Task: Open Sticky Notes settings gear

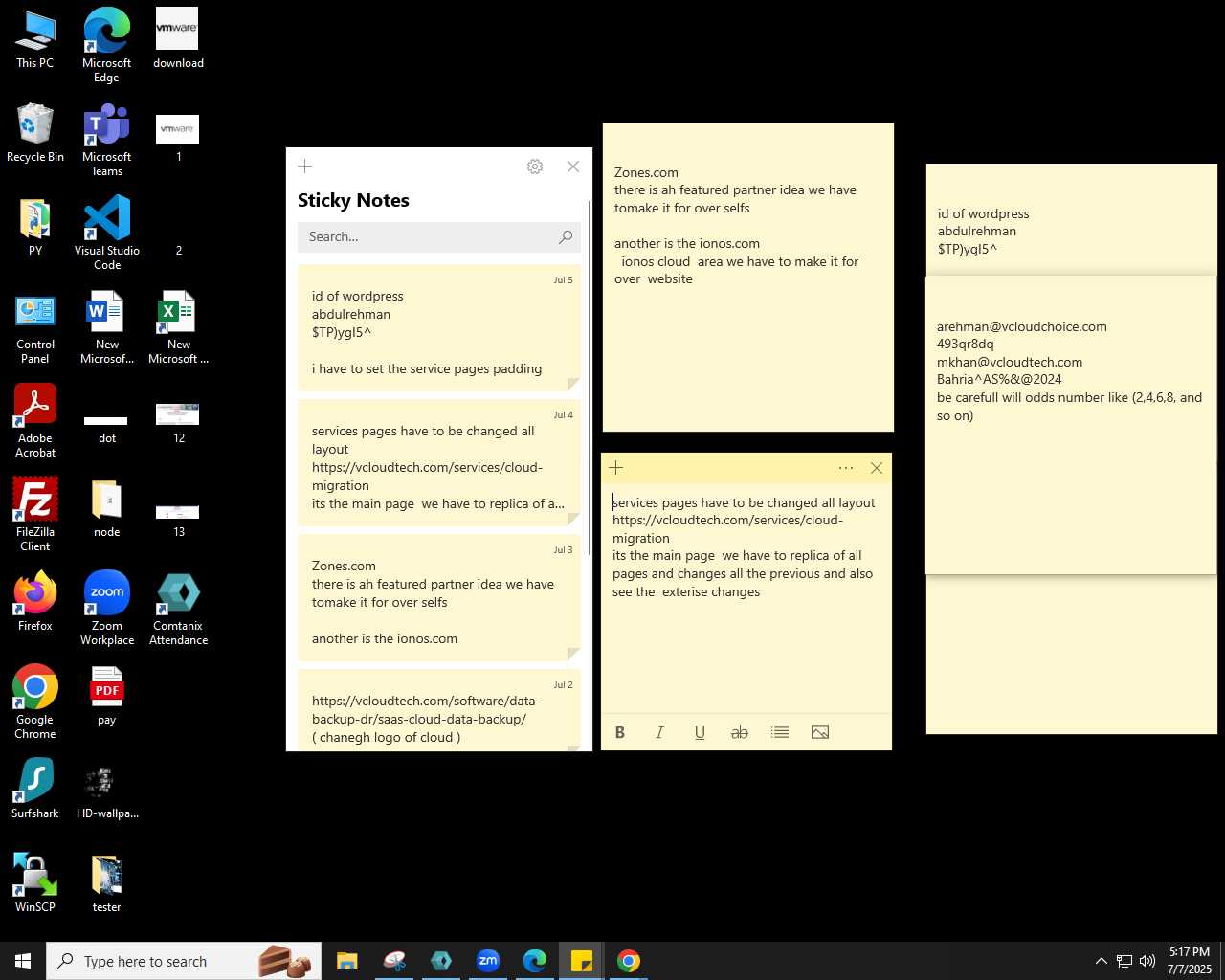Action: (535, 167)
